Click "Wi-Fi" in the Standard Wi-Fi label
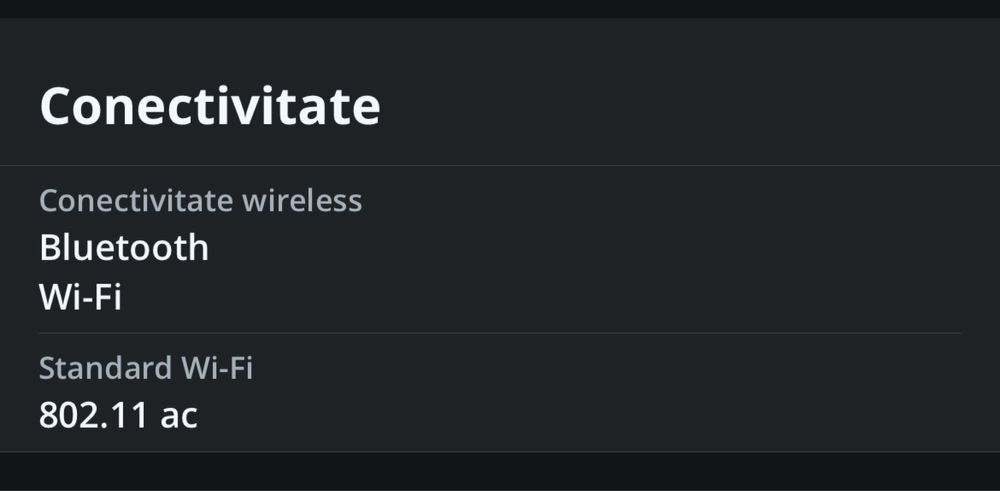This screenshot has height=491, width=1000. [x=216, y=368]
